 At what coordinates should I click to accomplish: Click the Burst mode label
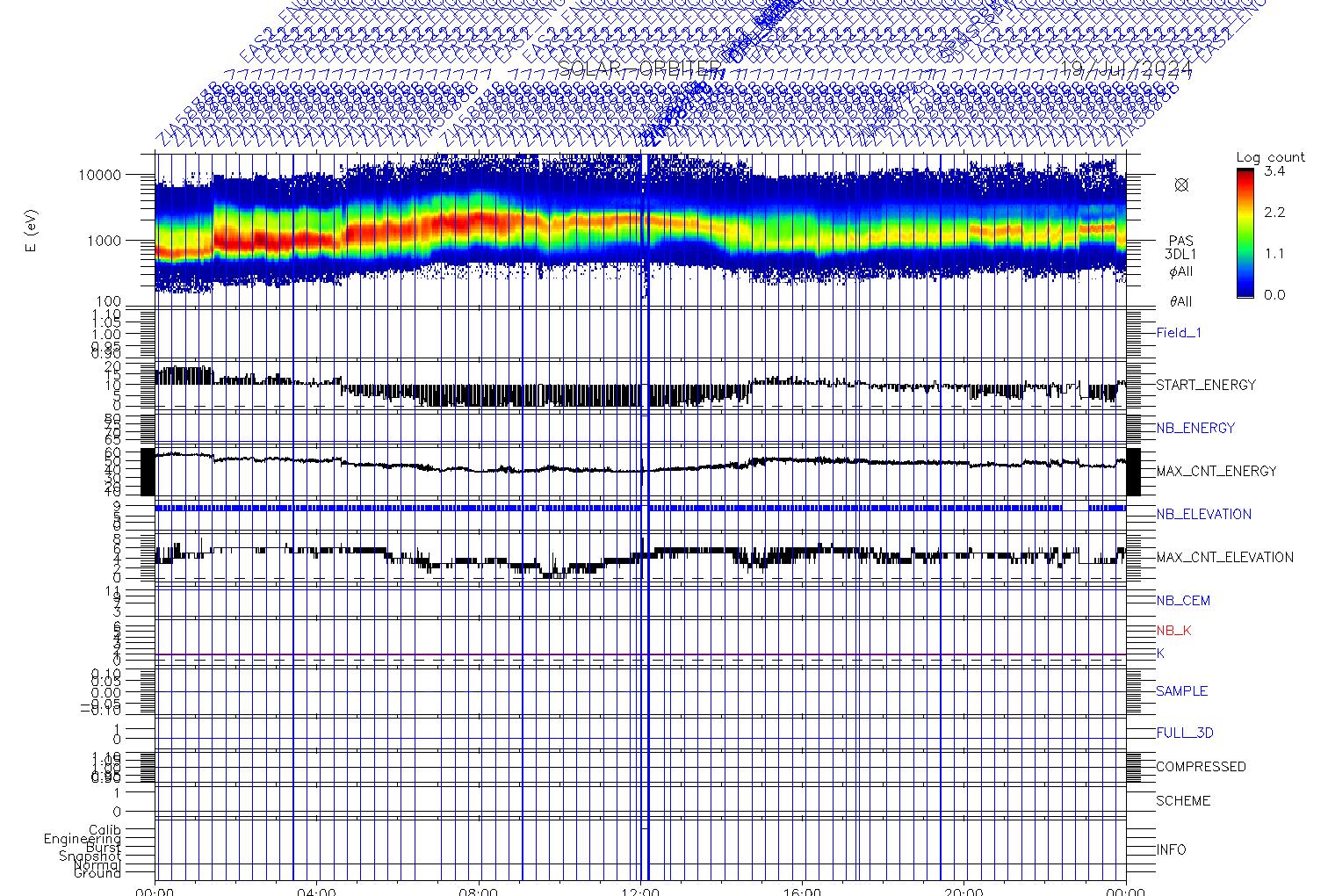105,848
